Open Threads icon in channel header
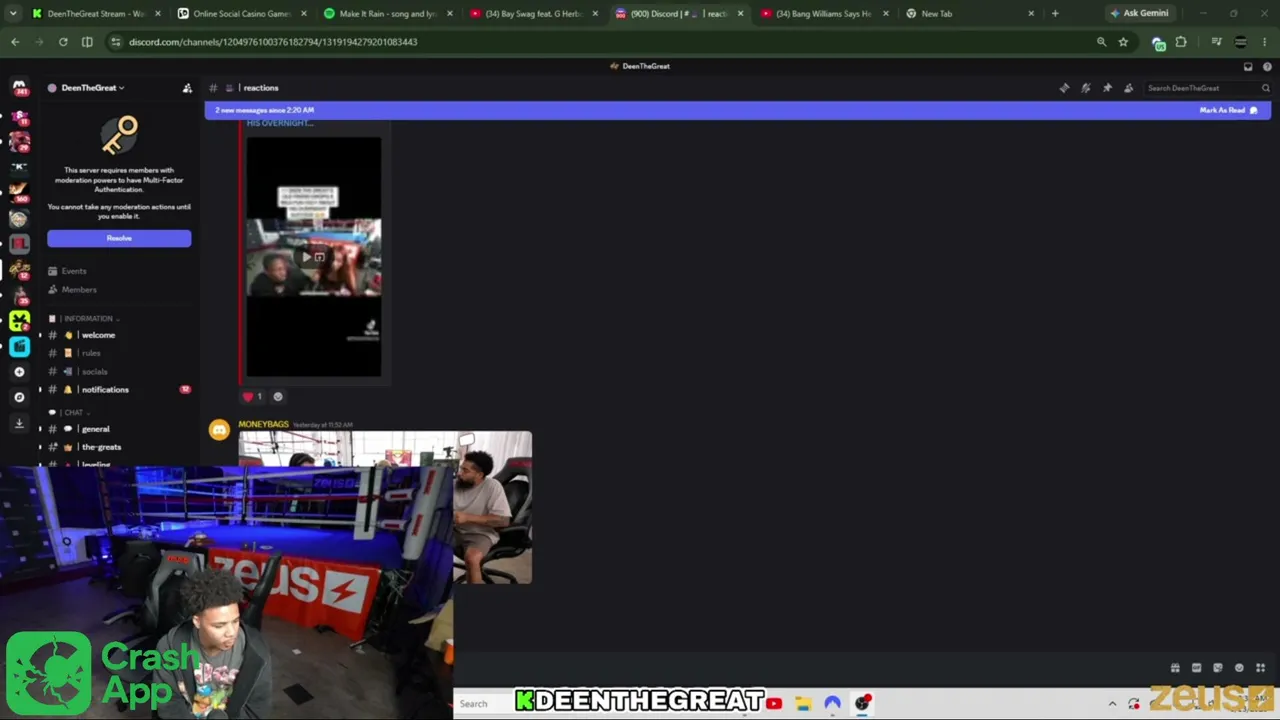The image size is (1280, 720). click(x=1064, y=88)
